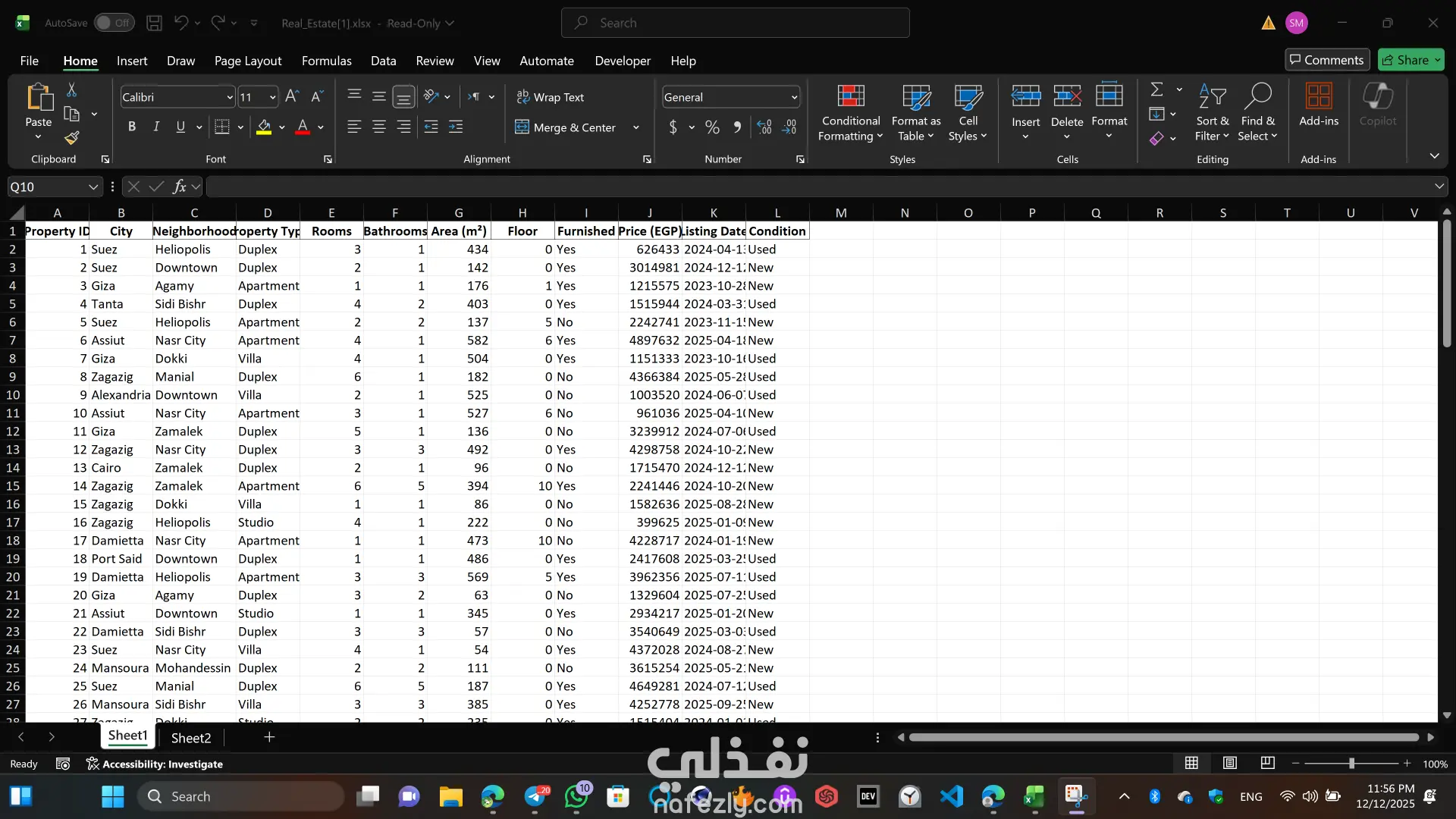Click the Merge & Center icon
The height and width of the screenshot is (819, 1456).
[522, 127]
